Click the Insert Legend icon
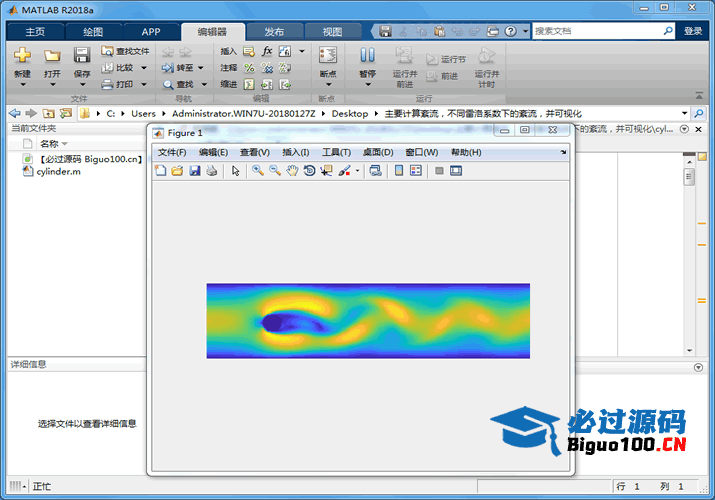 [x=416, y=171]
